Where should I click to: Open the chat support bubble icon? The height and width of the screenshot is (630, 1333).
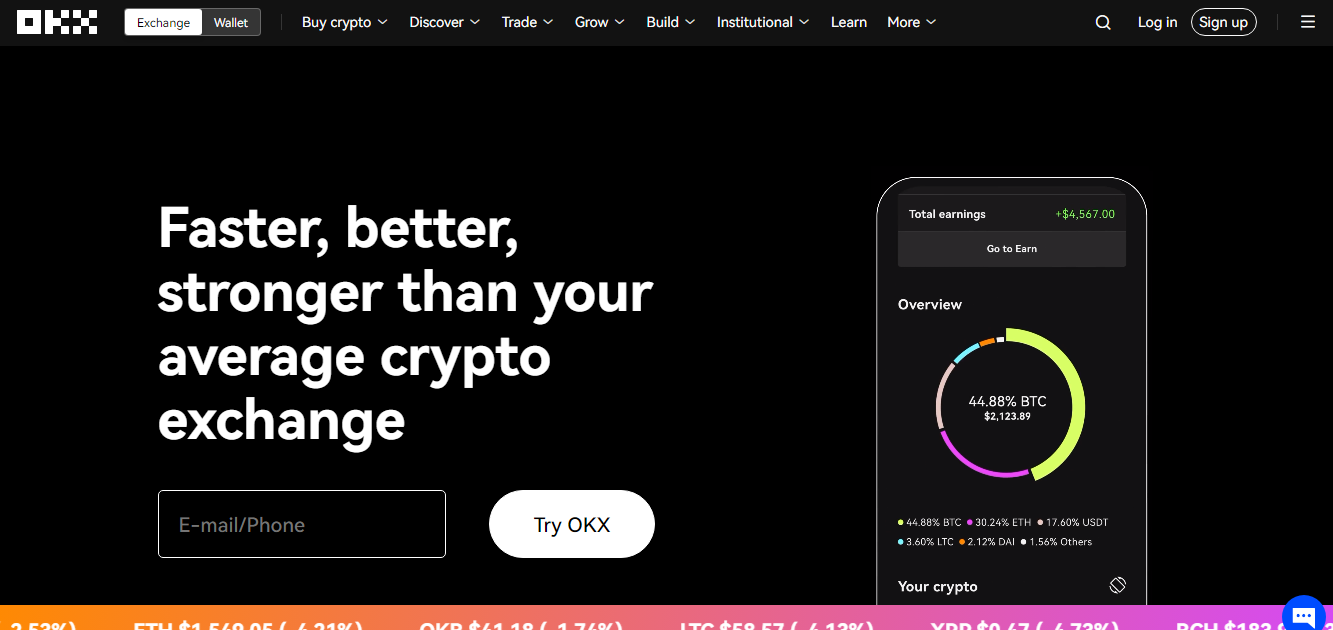click(1303, 613)
